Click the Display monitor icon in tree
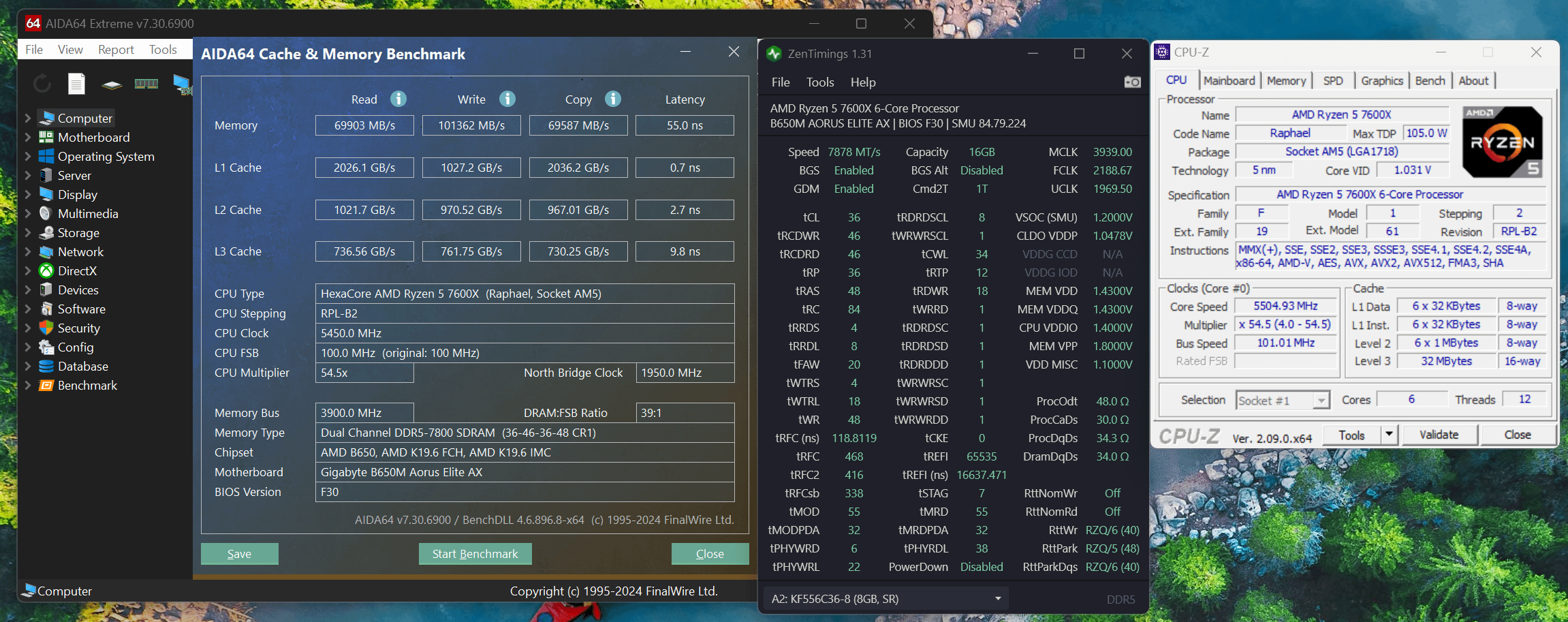 [46, 194]
